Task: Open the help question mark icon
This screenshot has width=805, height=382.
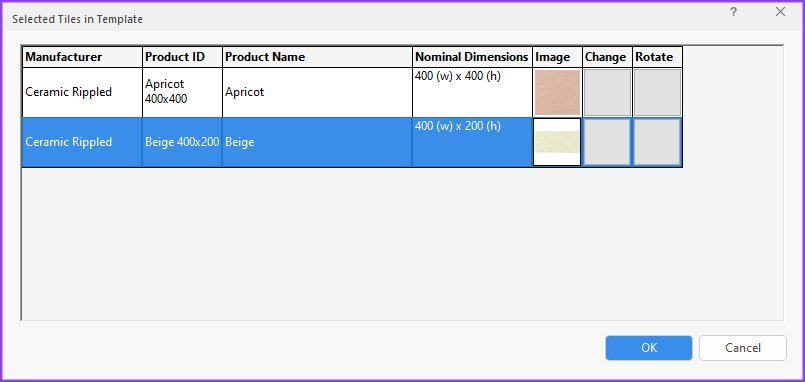Action: [x=734, y=12]
